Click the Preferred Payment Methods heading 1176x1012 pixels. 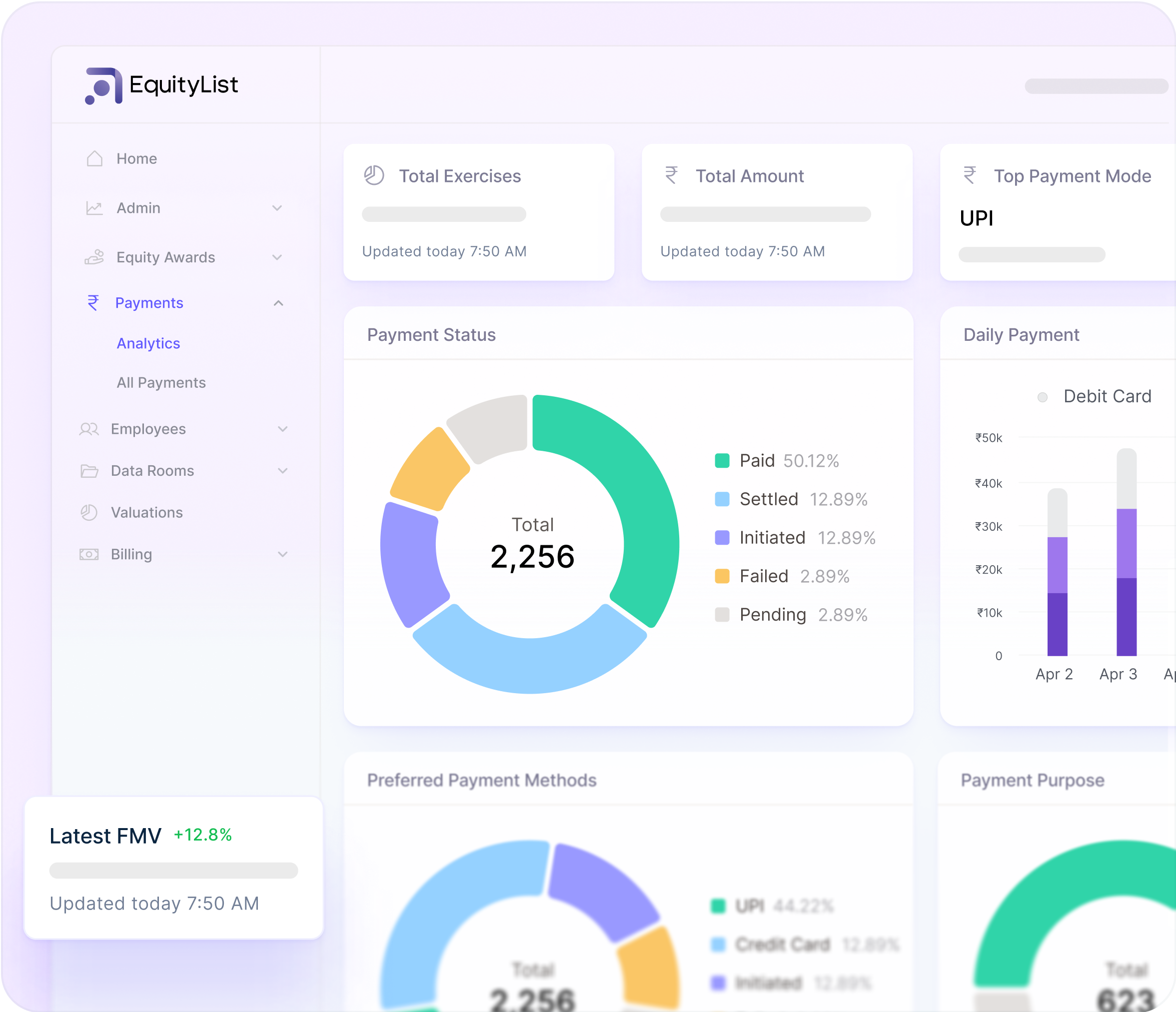[x=482, y=781]
